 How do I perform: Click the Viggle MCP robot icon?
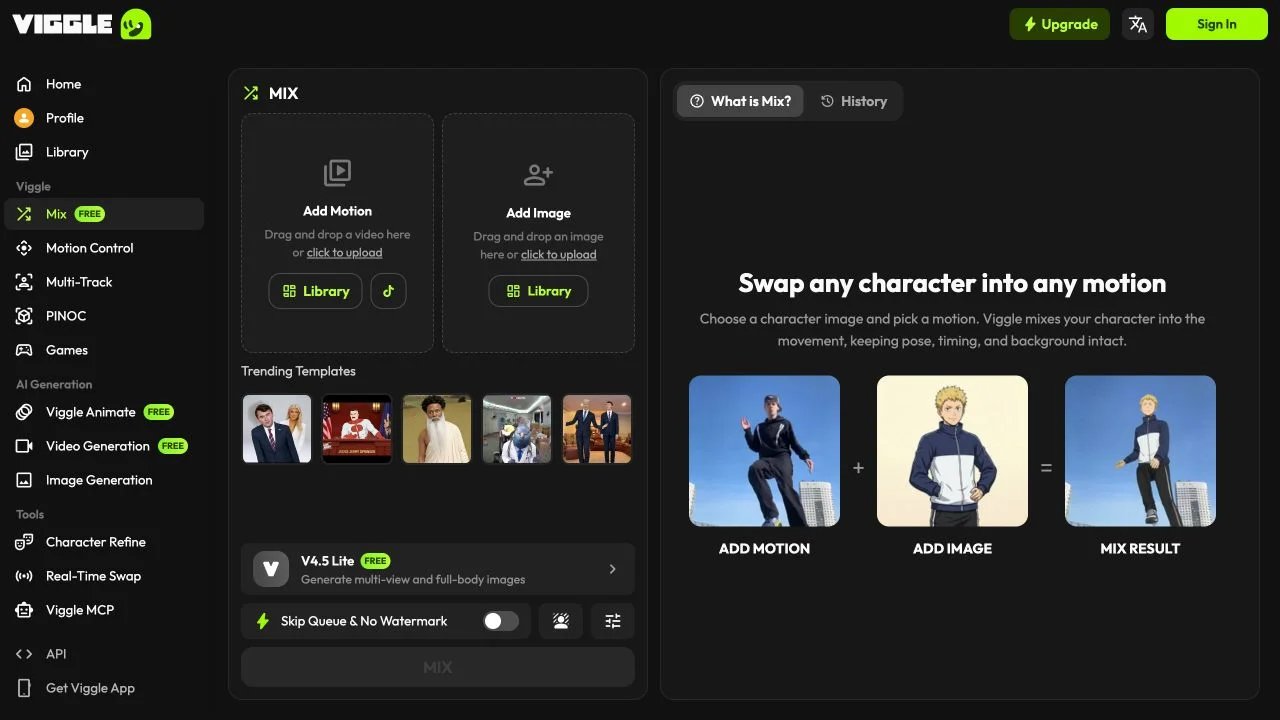tap(24, 610)
